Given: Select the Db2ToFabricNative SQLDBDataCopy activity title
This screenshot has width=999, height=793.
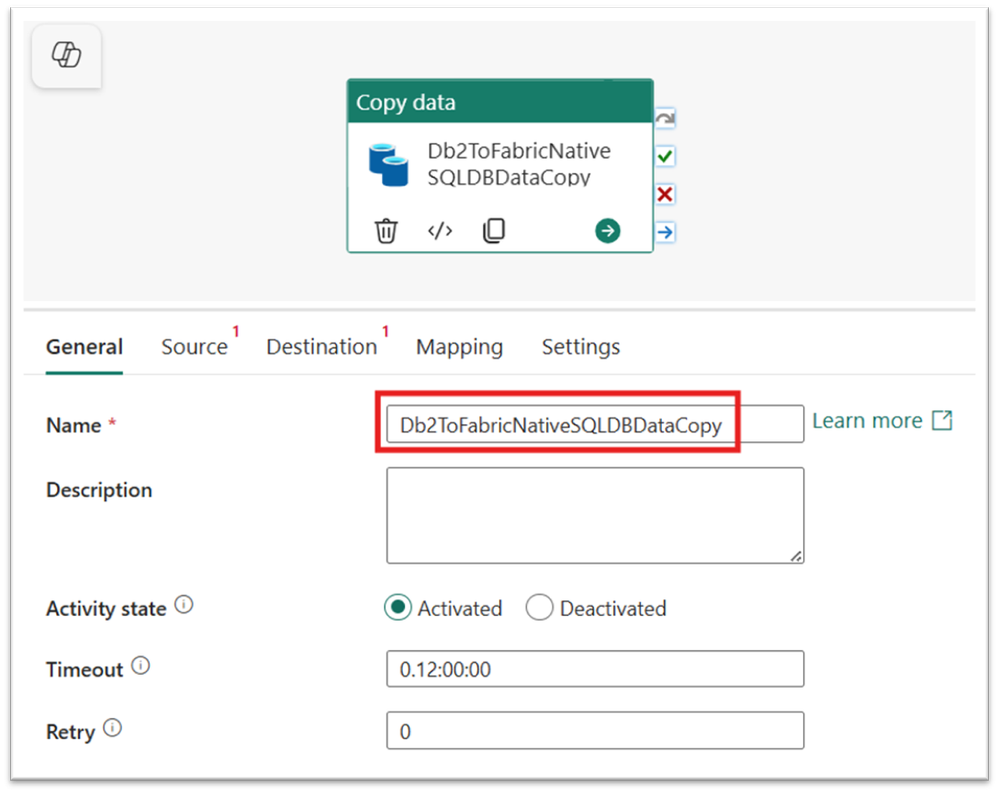Looking at the screenshot, I should click(x=519, y=164).
